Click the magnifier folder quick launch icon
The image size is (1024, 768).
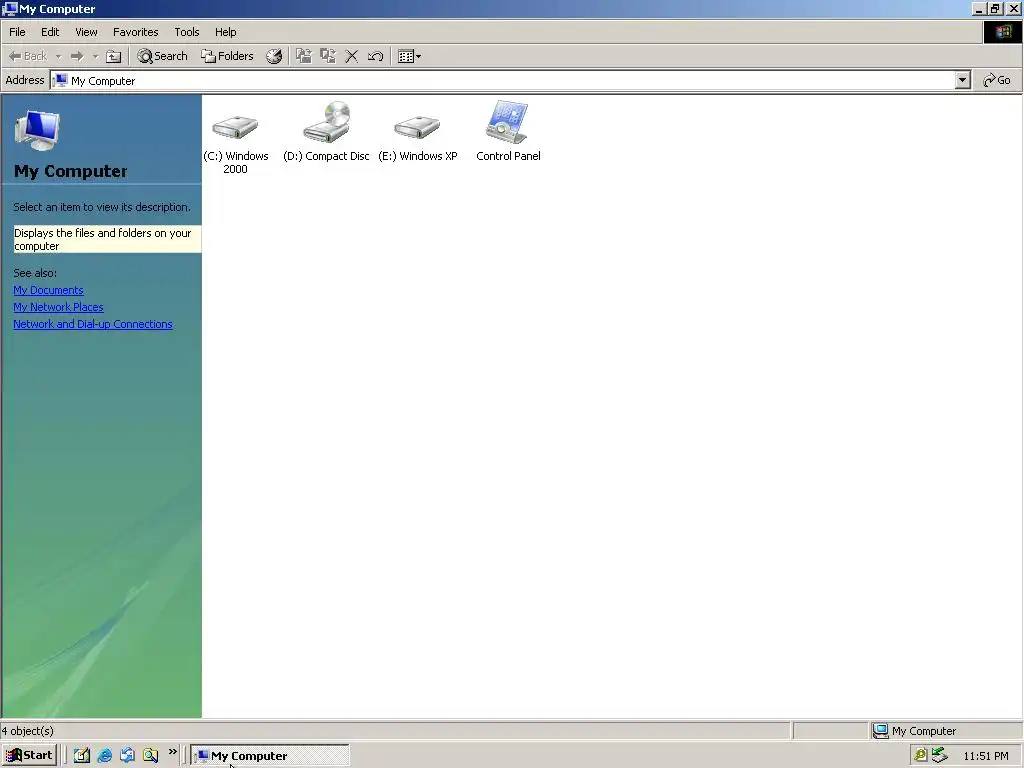click(151, 756)
